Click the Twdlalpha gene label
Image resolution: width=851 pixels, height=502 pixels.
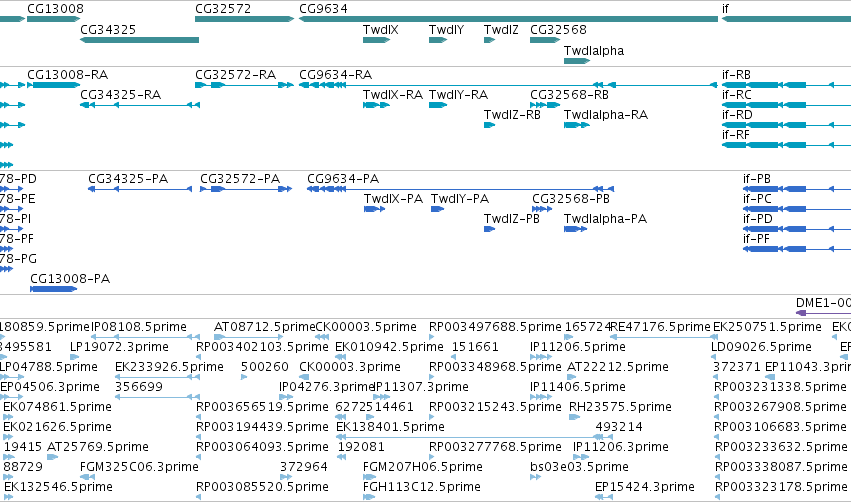point(594,51)
